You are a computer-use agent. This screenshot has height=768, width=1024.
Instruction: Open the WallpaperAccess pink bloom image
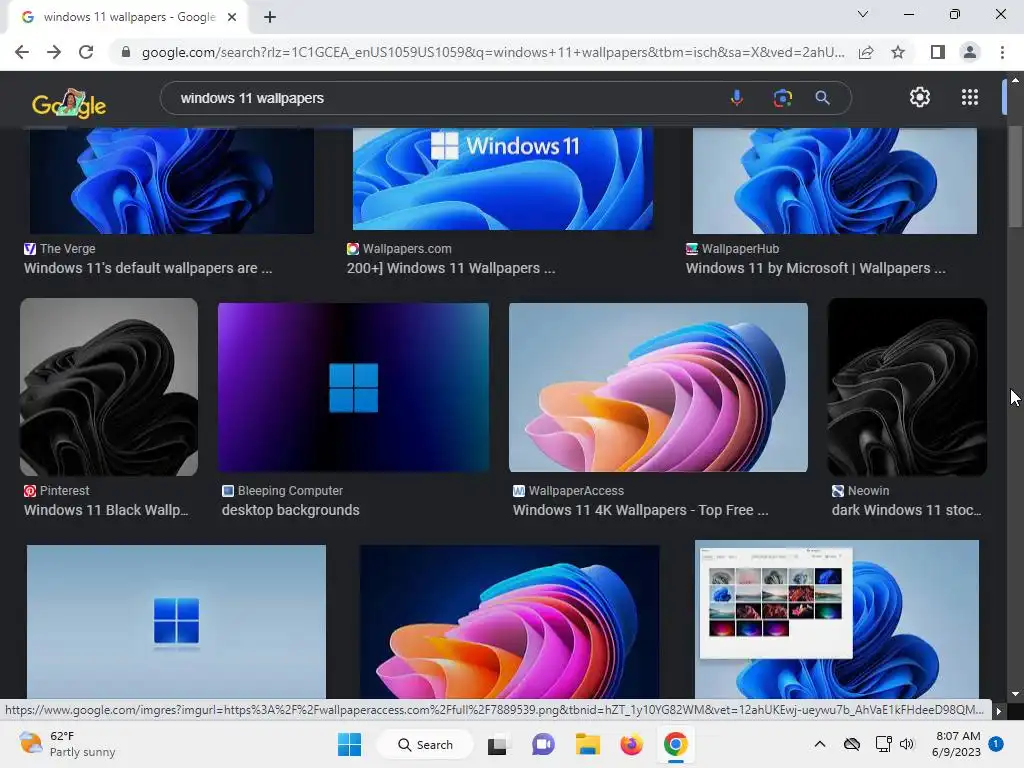pos(658,387)
